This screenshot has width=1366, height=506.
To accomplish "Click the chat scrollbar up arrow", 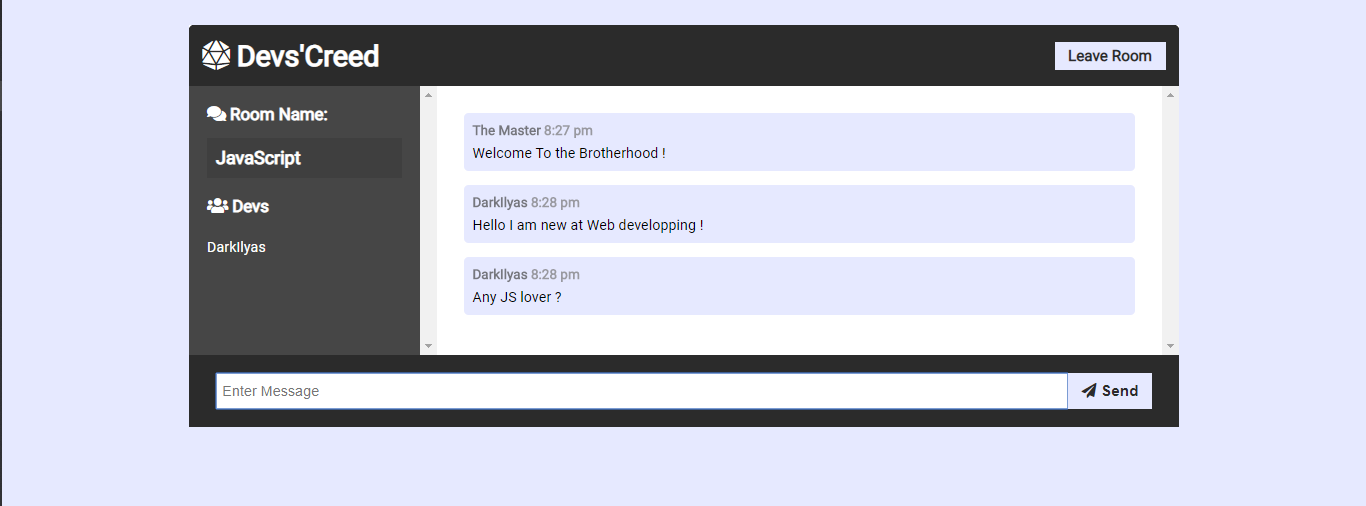I will click(x=1170, y=95).
